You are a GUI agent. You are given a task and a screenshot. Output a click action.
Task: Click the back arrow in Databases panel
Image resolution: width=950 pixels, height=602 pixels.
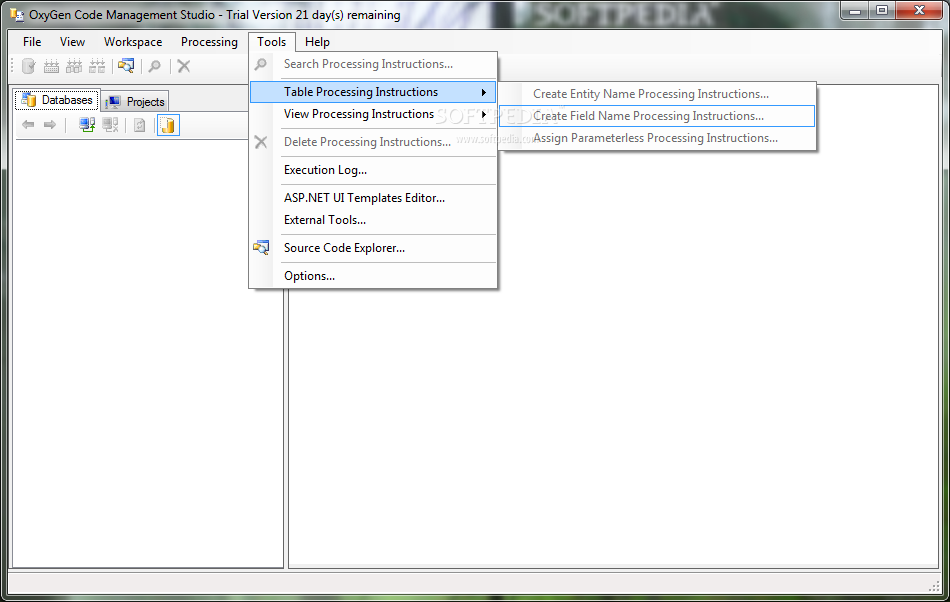[x=28, y=125]
